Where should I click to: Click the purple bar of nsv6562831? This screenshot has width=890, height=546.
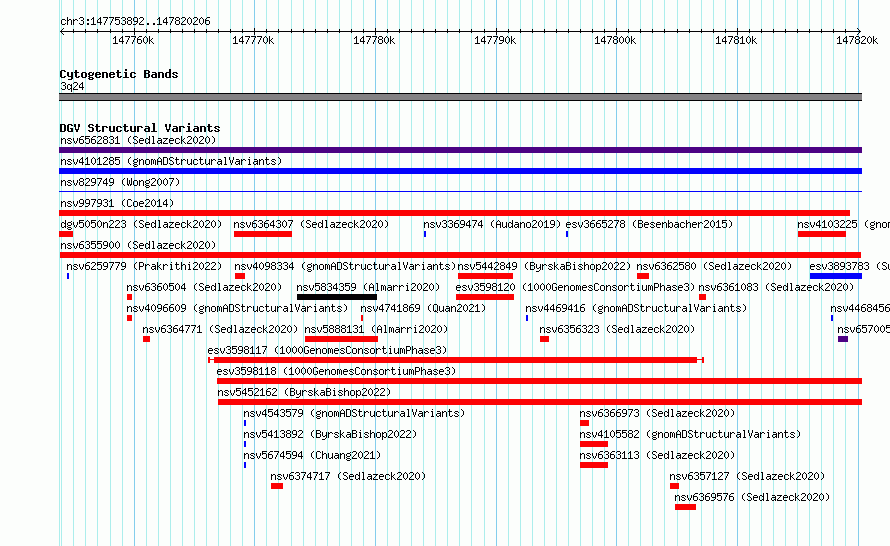460,150
